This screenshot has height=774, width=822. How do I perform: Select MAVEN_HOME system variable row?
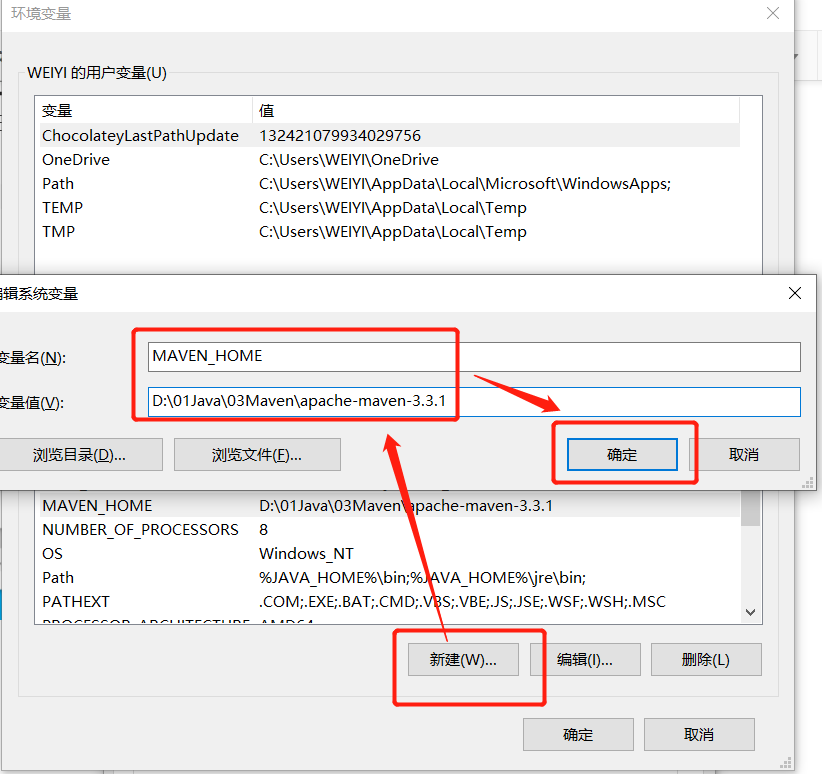pos(390,506)
